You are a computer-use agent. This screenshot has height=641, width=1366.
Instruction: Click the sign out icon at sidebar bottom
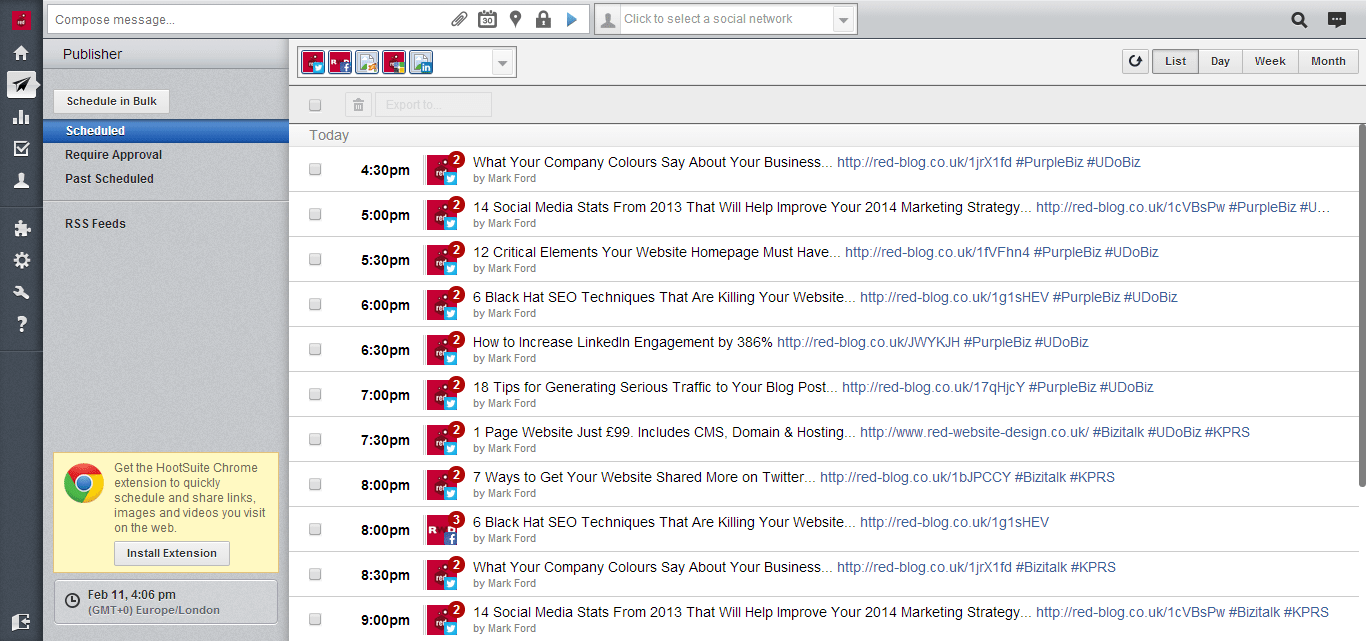tap(21, 621)
